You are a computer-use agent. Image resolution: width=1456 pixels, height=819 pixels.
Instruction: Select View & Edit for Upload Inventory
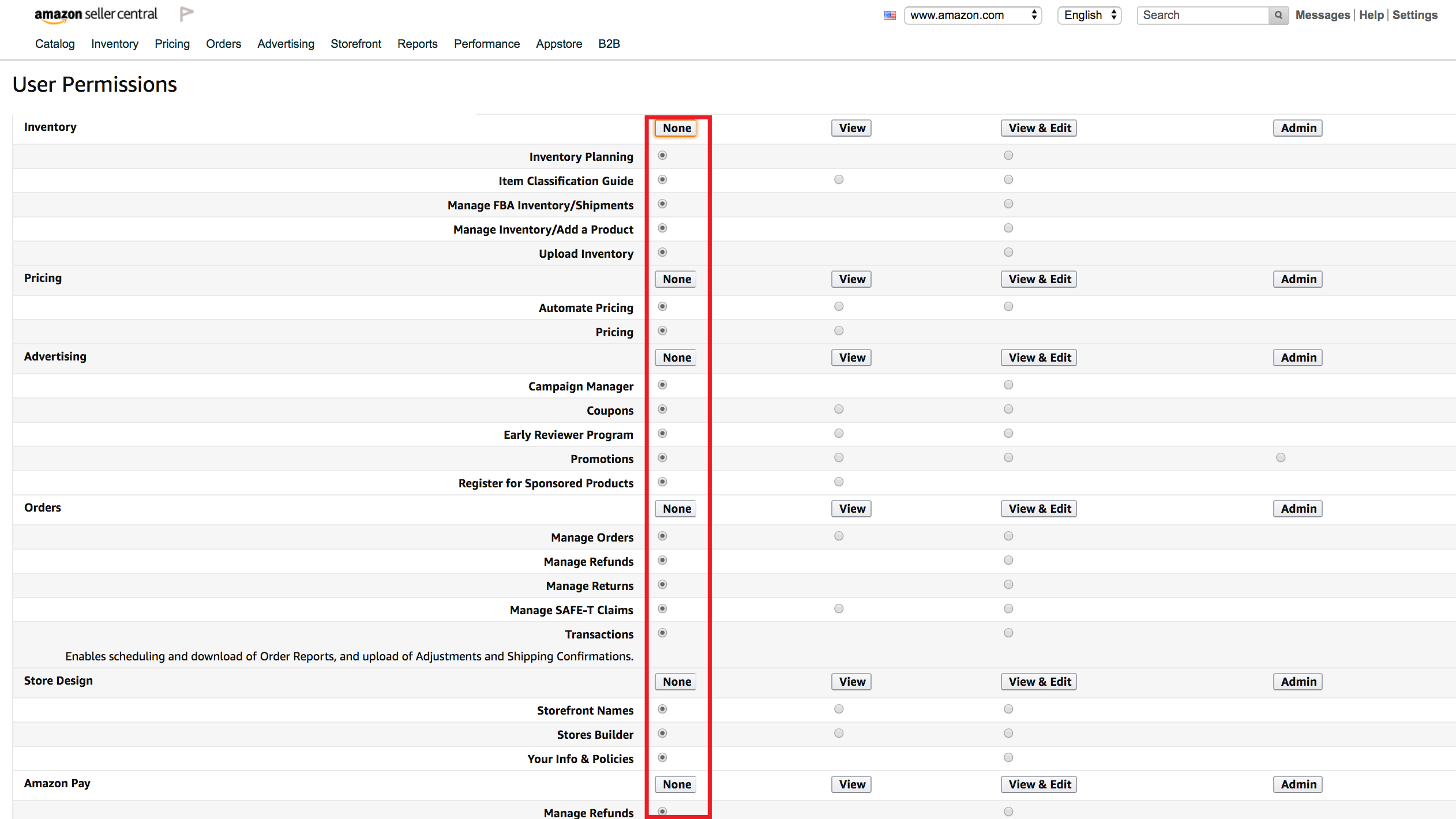[x=1008, y=252]
